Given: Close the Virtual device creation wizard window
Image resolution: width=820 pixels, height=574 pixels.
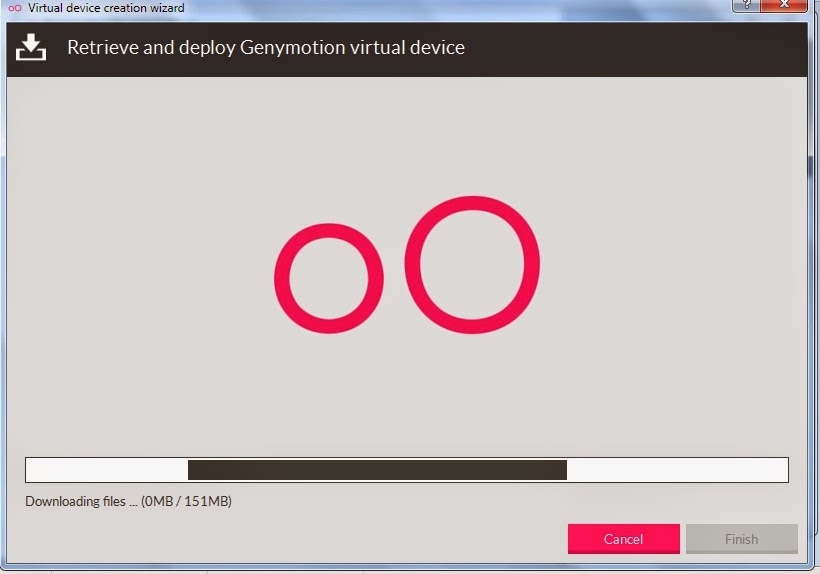Looking at the screenshot, I should (x=784, y=5).
